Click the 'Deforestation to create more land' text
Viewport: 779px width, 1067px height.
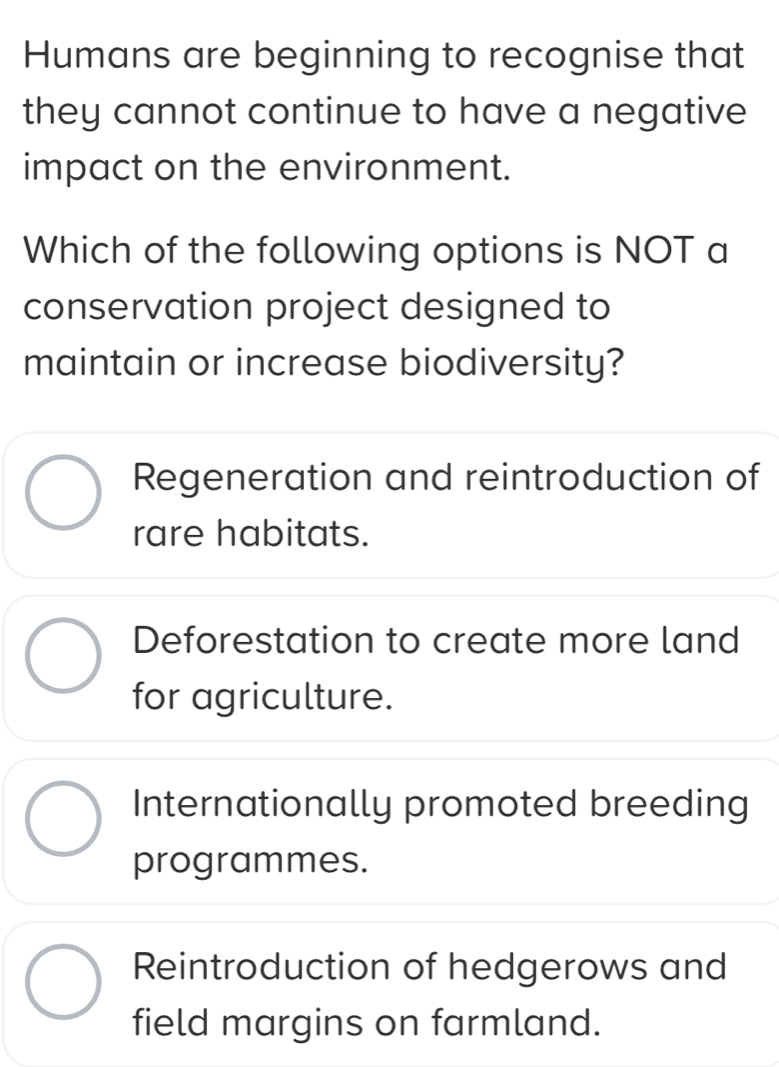[437, 638]
